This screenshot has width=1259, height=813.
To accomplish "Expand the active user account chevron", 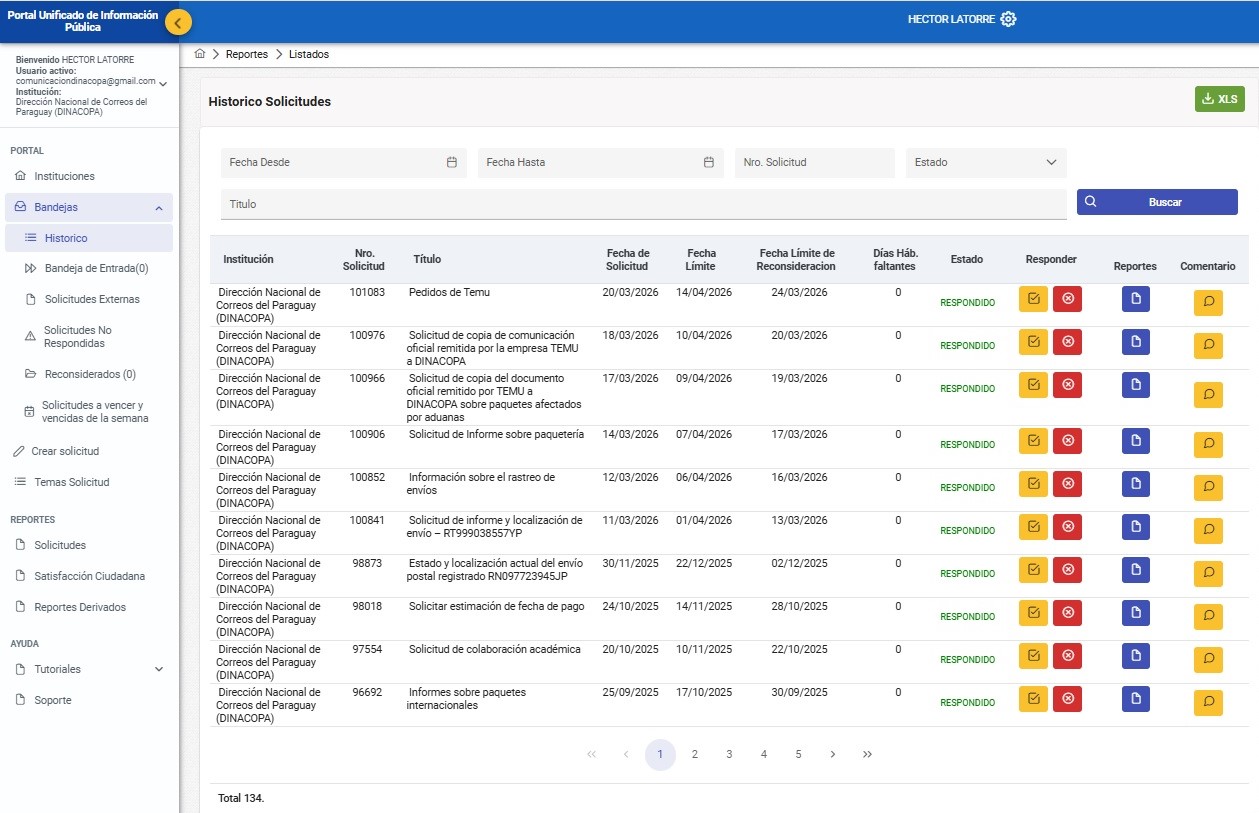I will [163, 84].
